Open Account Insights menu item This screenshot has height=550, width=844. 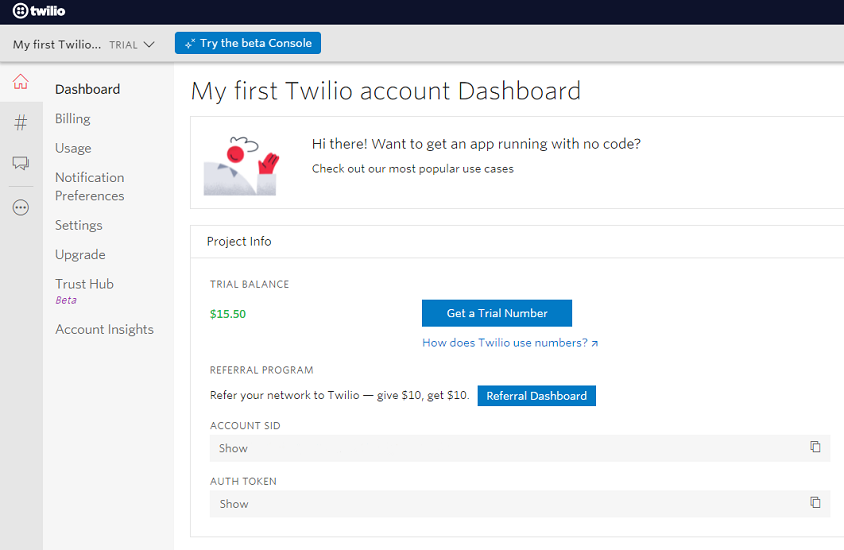104,329
